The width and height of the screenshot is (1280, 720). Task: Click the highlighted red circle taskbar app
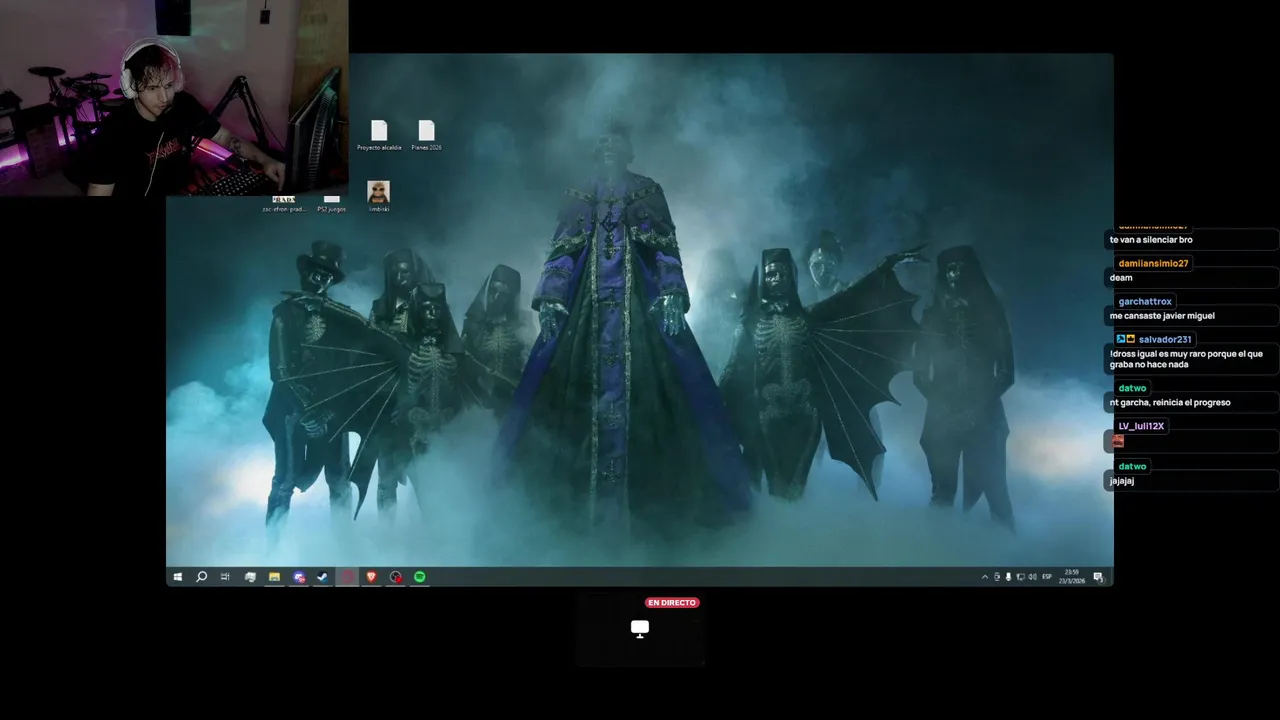pos(347,577)
